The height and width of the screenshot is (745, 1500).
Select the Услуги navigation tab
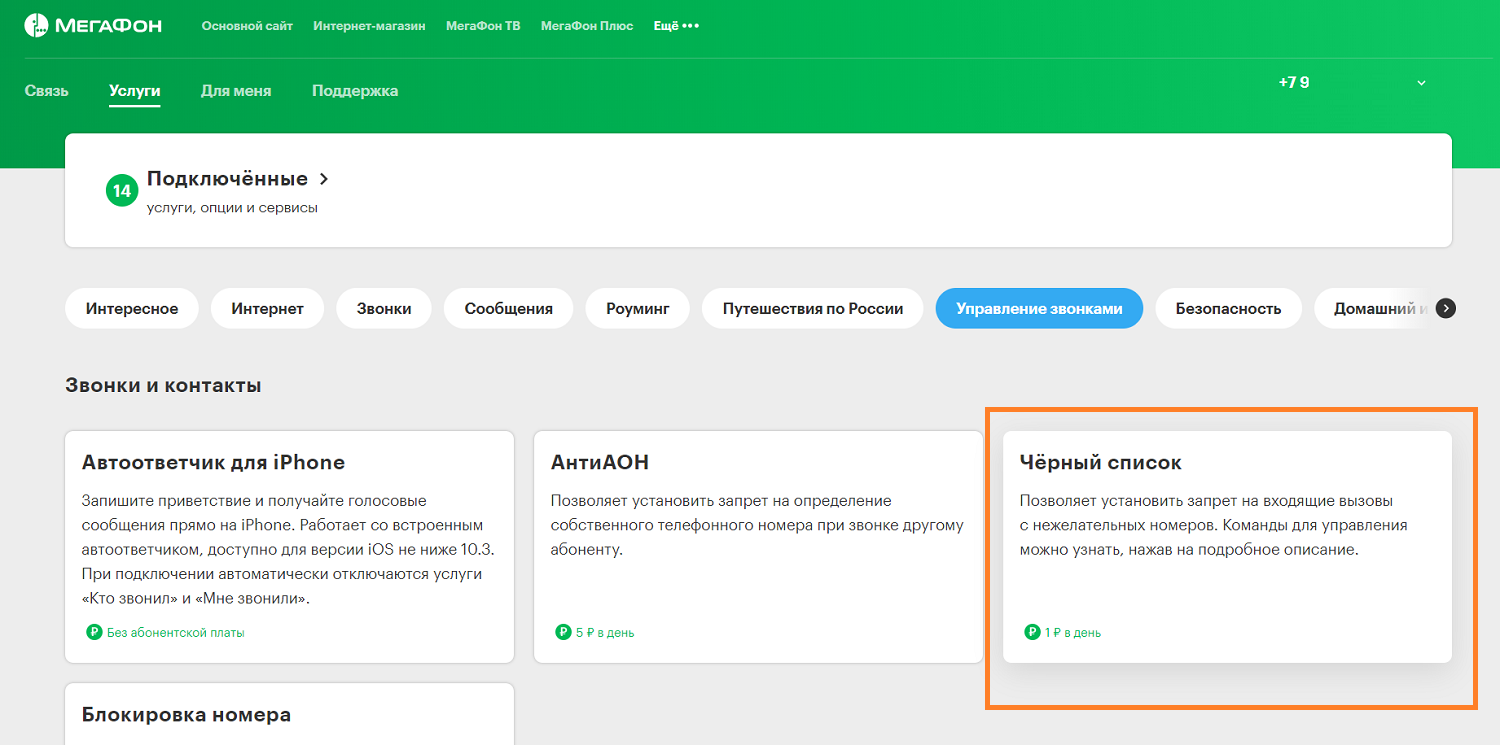(135, 91)
